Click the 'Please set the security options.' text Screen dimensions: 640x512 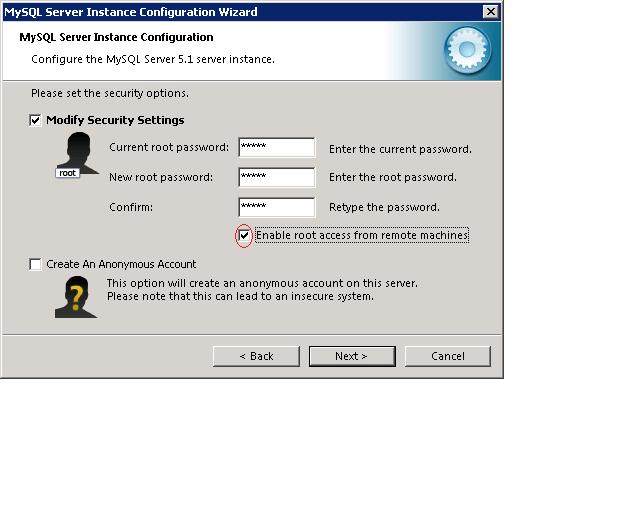[x=110, y=93]
